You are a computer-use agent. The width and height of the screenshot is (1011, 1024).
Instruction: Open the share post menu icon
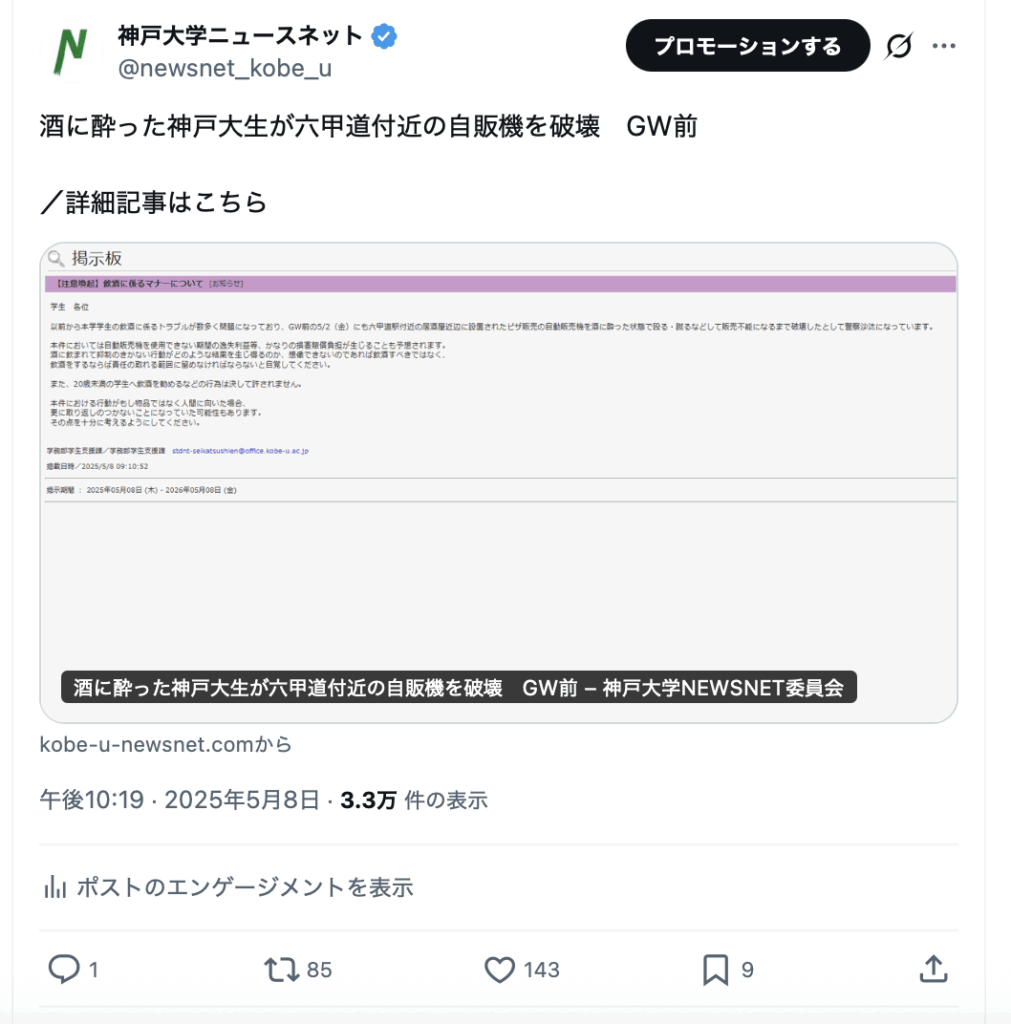click(932, 969)
